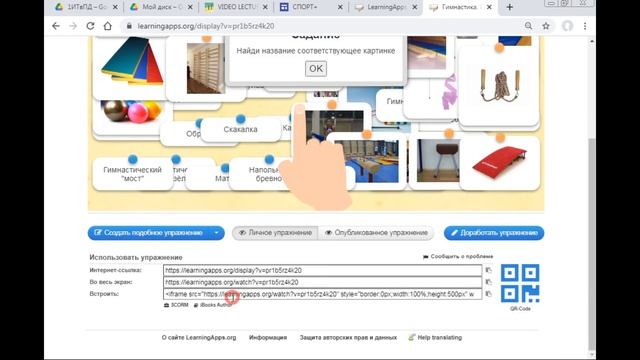This screenshot has height=360, width=640.
Task: Open a new browser tab
Action: (509, 7)
